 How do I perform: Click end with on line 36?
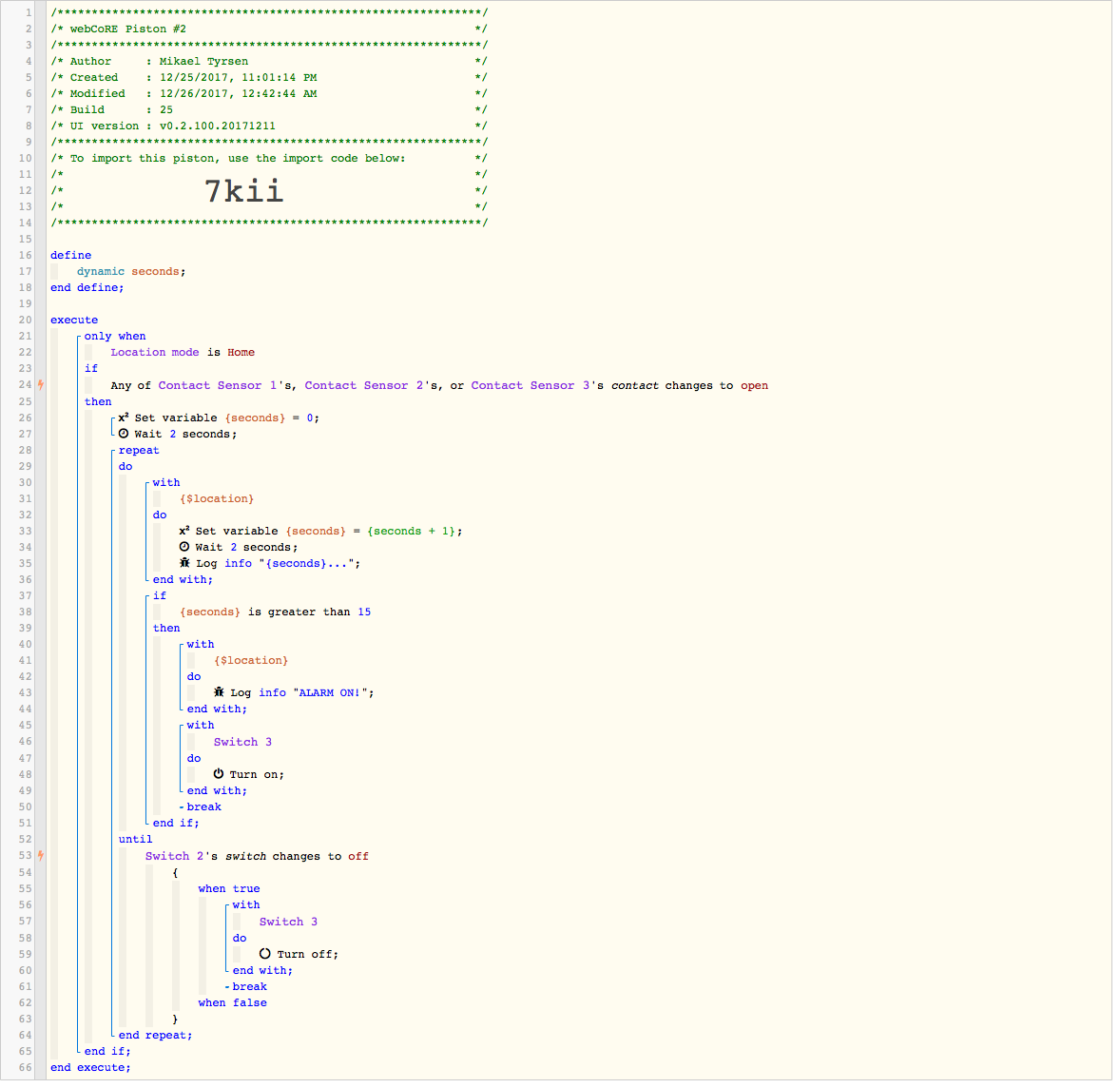click(183, 579)
